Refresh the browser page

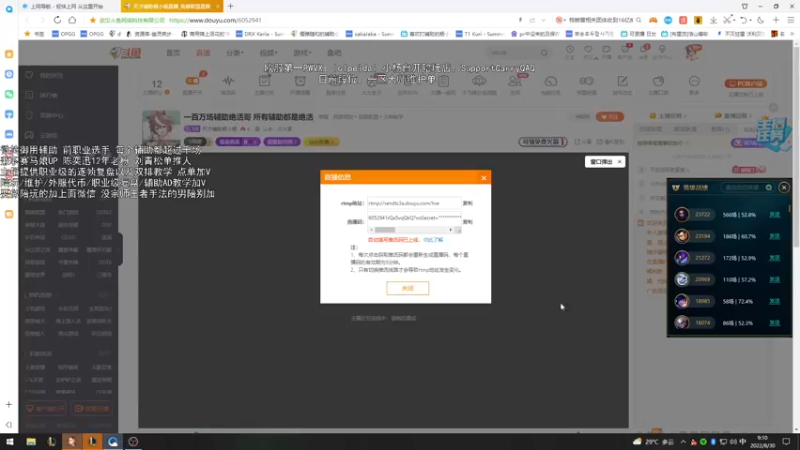(x=57, y=20)
